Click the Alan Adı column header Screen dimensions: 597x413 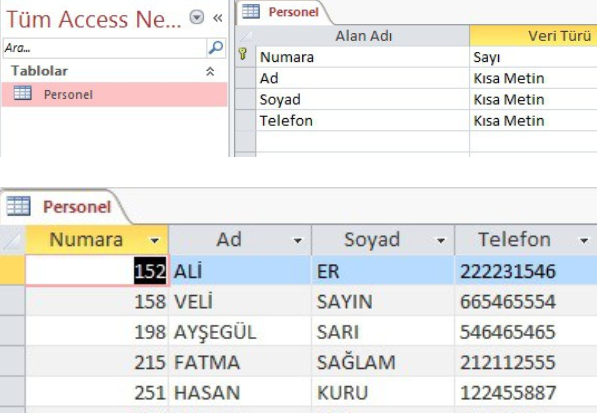(363, 36)
